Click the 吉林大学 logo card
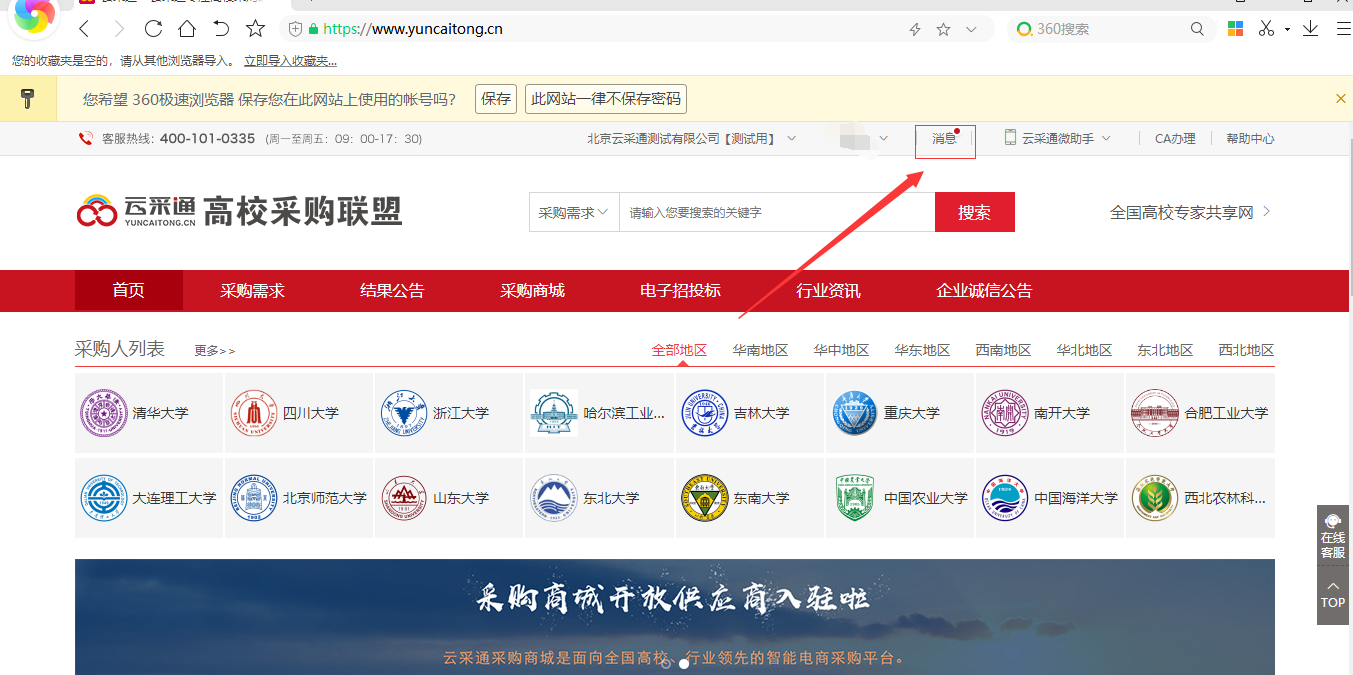 pyautogui.click(x=750, y=413)
